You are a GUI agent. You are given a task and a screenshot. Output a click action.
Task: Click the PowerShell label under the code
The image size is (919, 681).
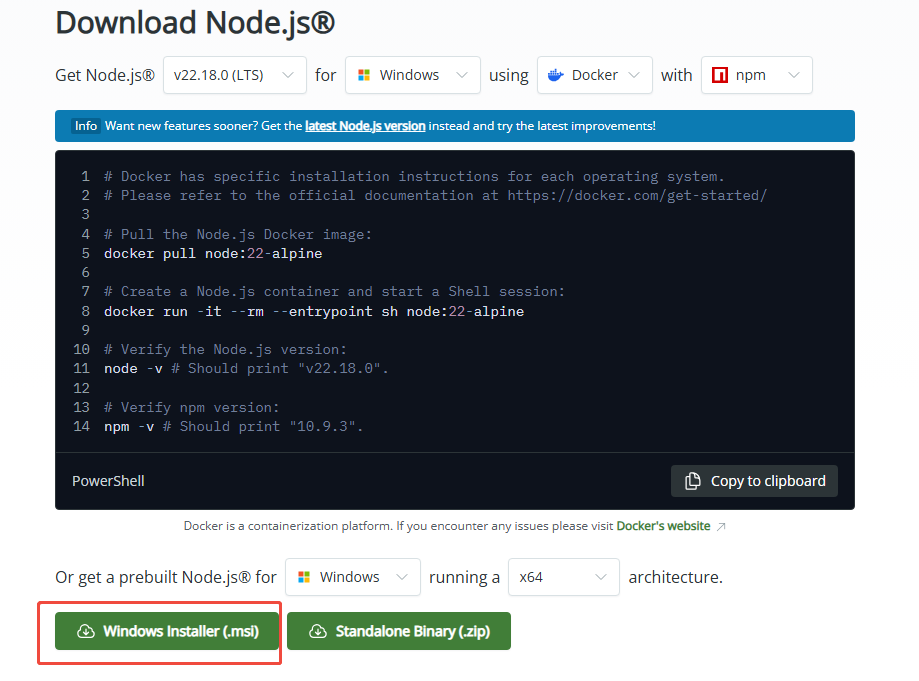point(108,481)
